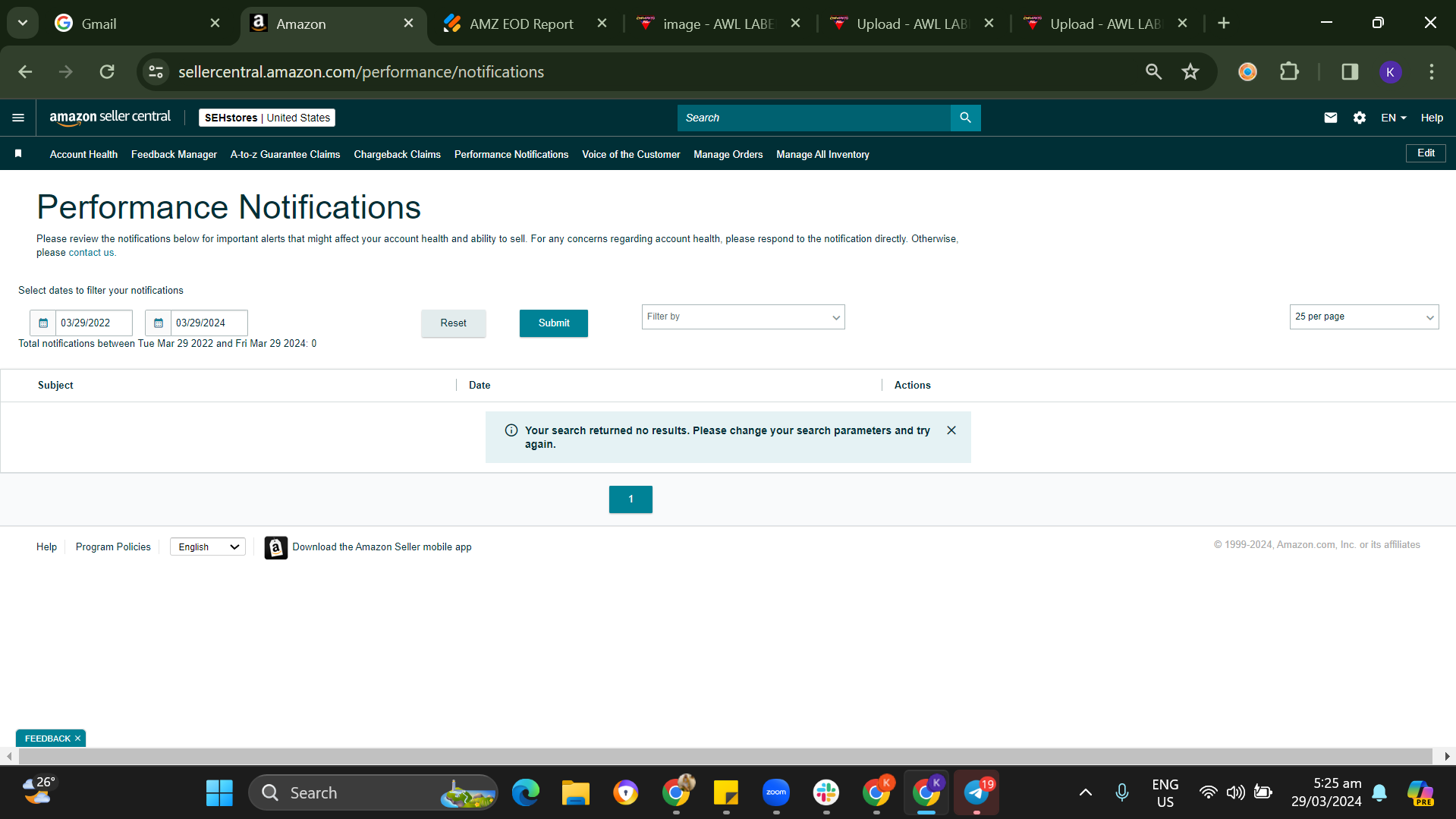Open Zoom from the taskbar
This screenshot has height=819, width=1456.
775,793
